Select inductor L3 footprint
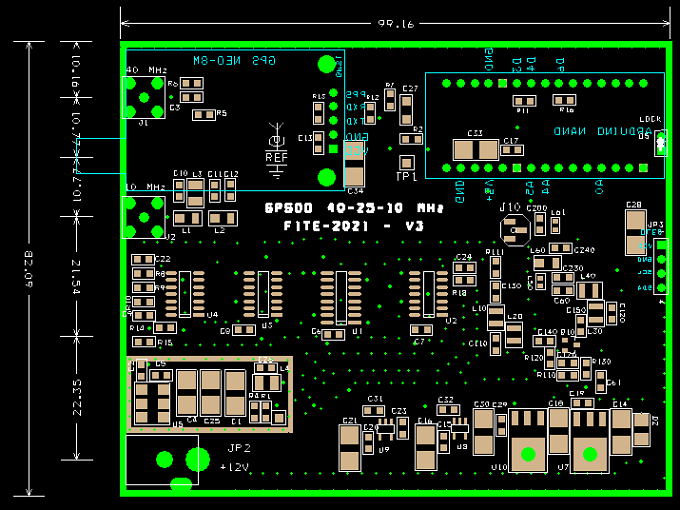 (x=195, y=193)
